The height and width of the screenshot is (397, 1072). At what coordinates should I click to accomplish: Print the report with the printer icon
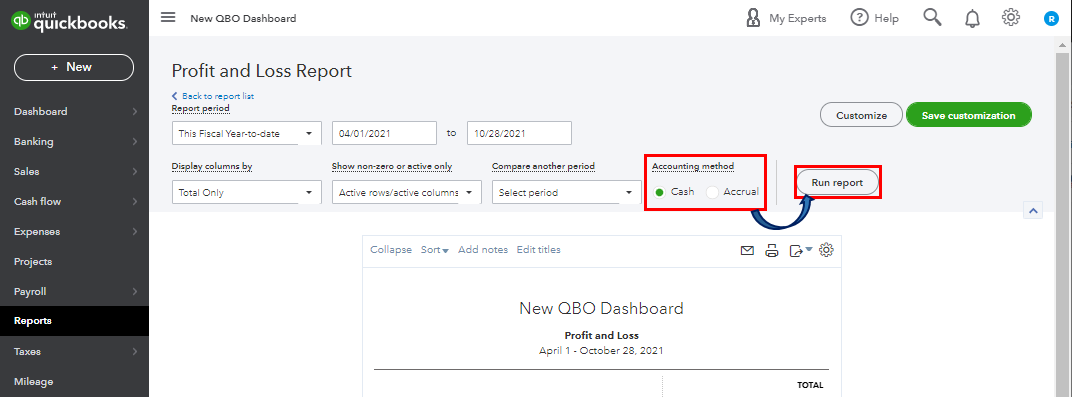(x=772, y=251)
